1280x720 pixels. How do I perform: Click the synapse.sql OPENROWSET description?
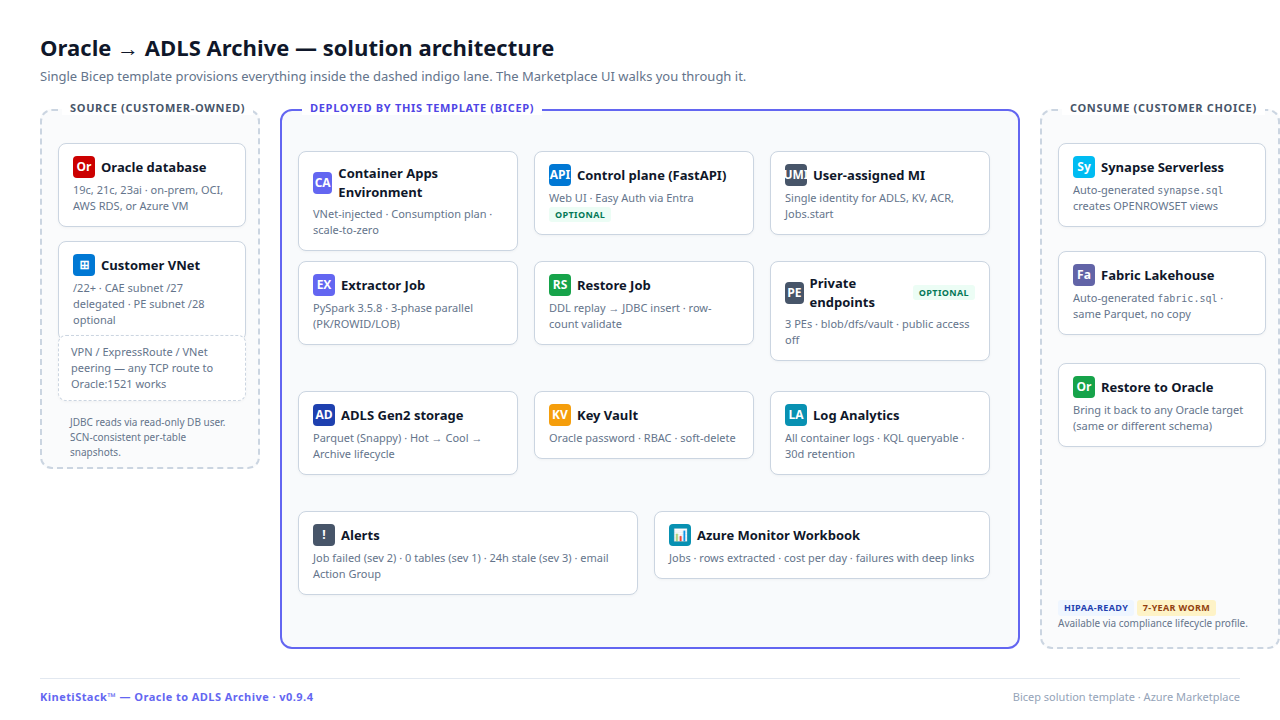pos(1148,198)
